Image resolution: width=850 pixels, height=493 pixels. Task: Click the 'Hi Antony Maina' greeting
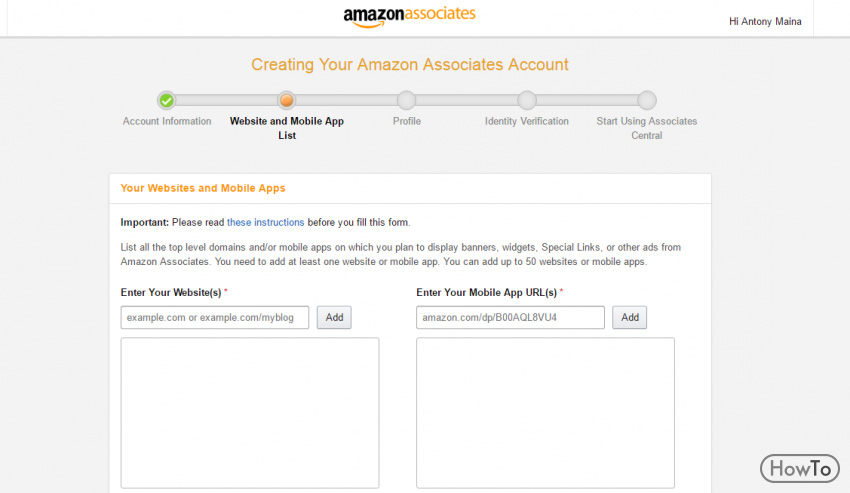765,22
